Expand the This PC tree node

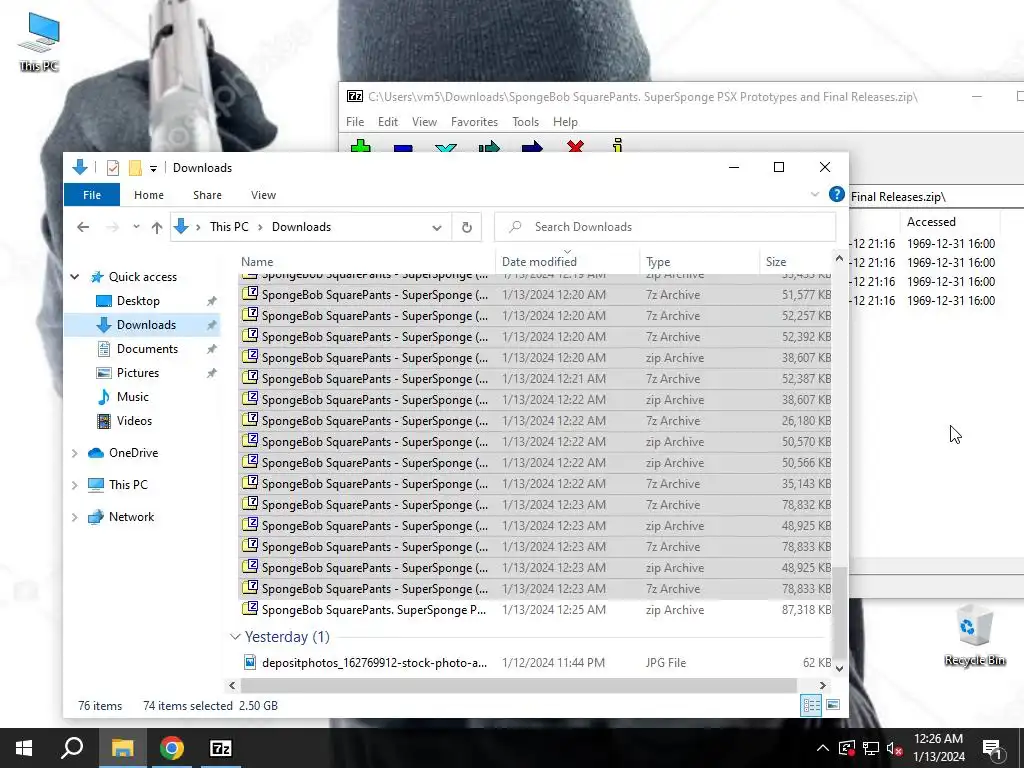[x=74, y=485]
